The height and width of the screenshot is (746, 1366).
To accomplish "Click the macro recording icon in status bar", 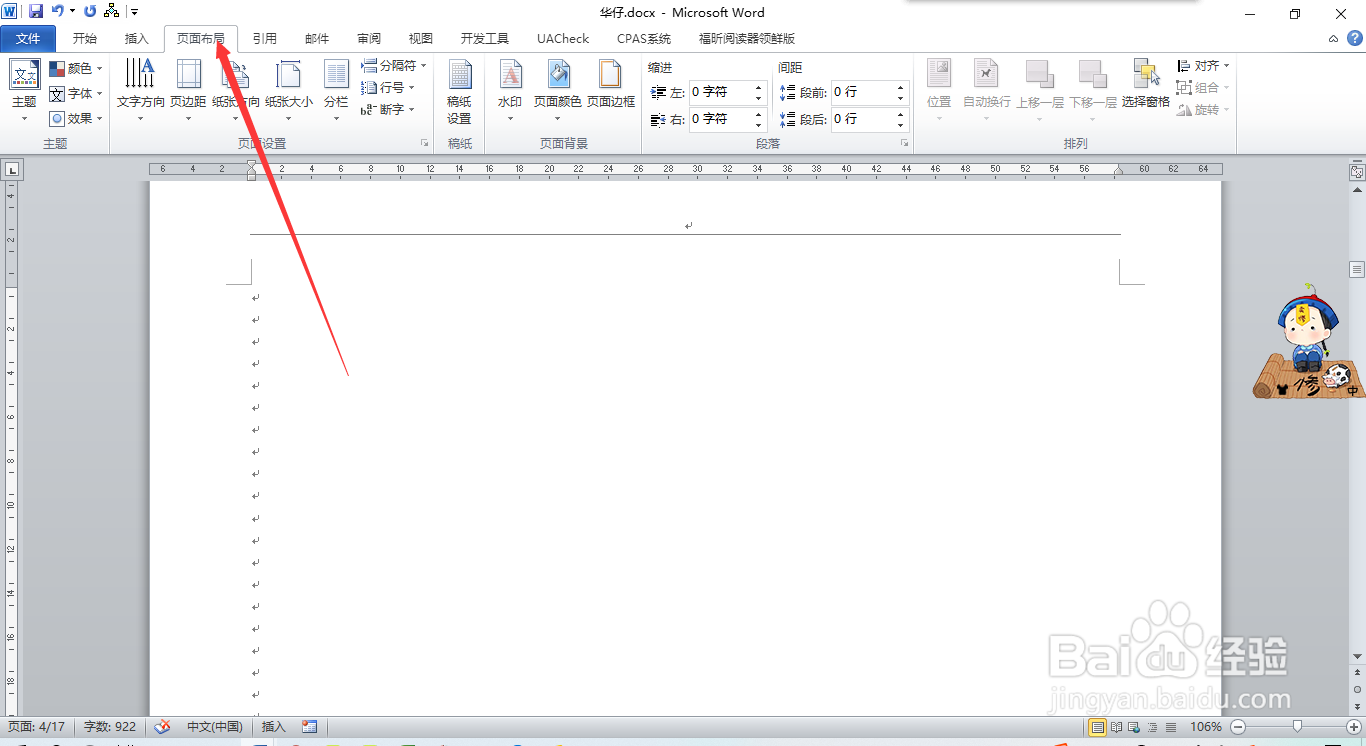I will coord(309,727).
